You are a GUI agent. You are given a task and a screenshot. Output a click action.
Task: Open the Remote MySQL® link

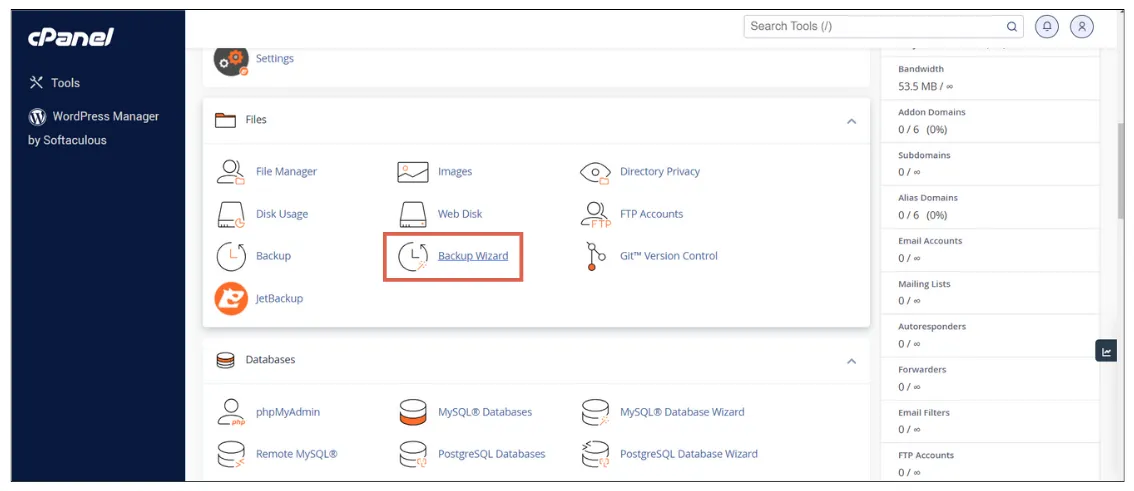pyautogui.click(x=297, y=454)
